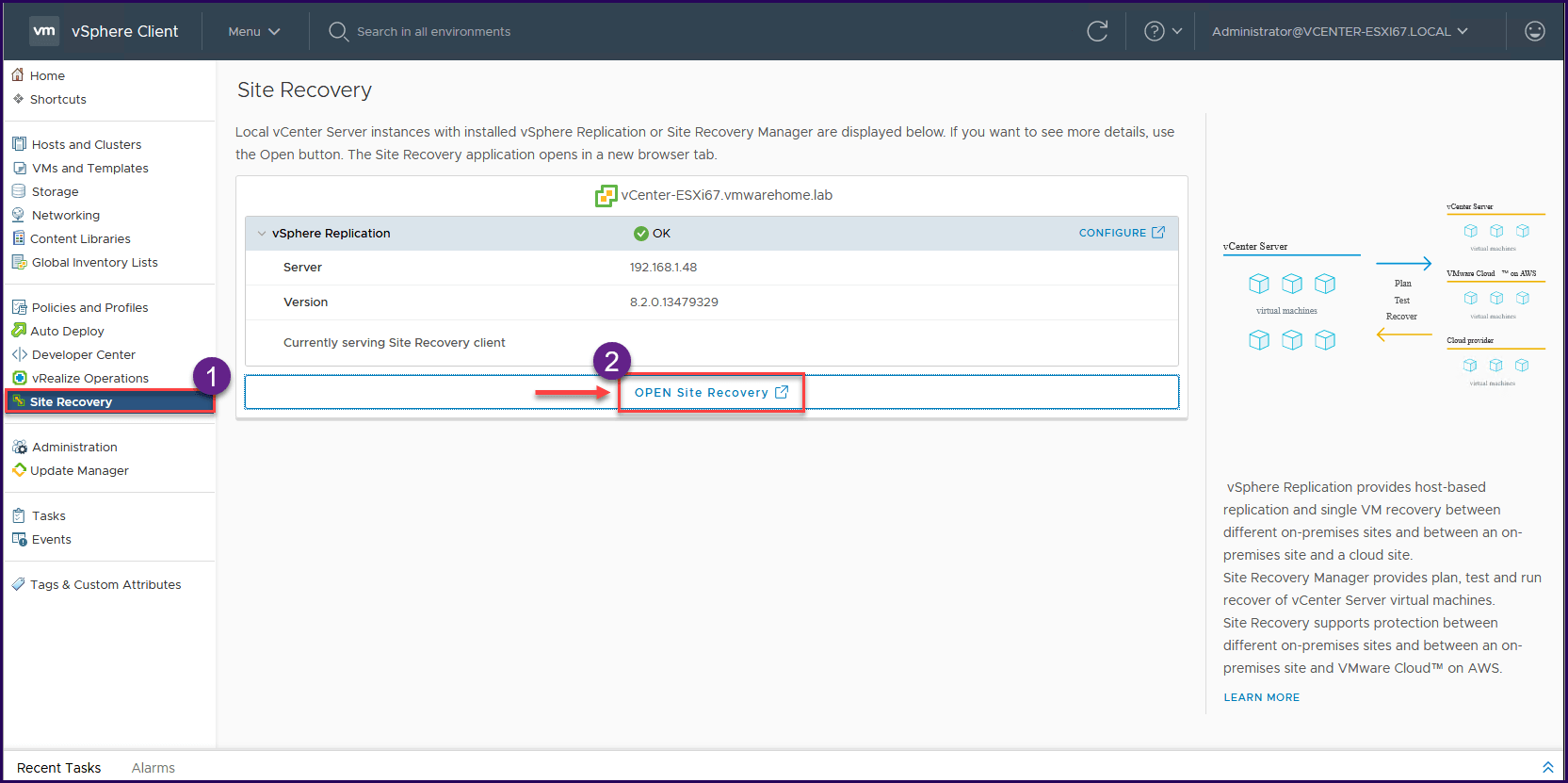The width and height of the screenshot is (1568, 783).
Task: Click the Events link label
Action: 52,539
